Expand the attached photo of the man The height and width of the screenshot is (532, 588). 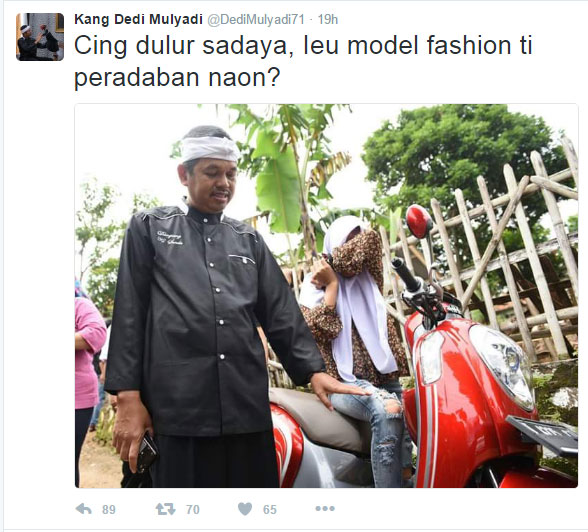pos(326,296)
